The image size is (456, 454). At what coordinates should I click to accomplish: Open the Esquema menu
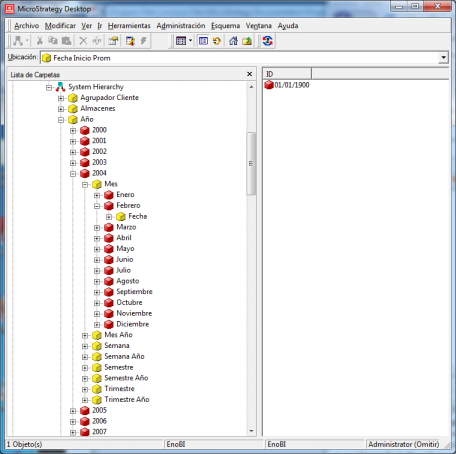tap(225, 26)
